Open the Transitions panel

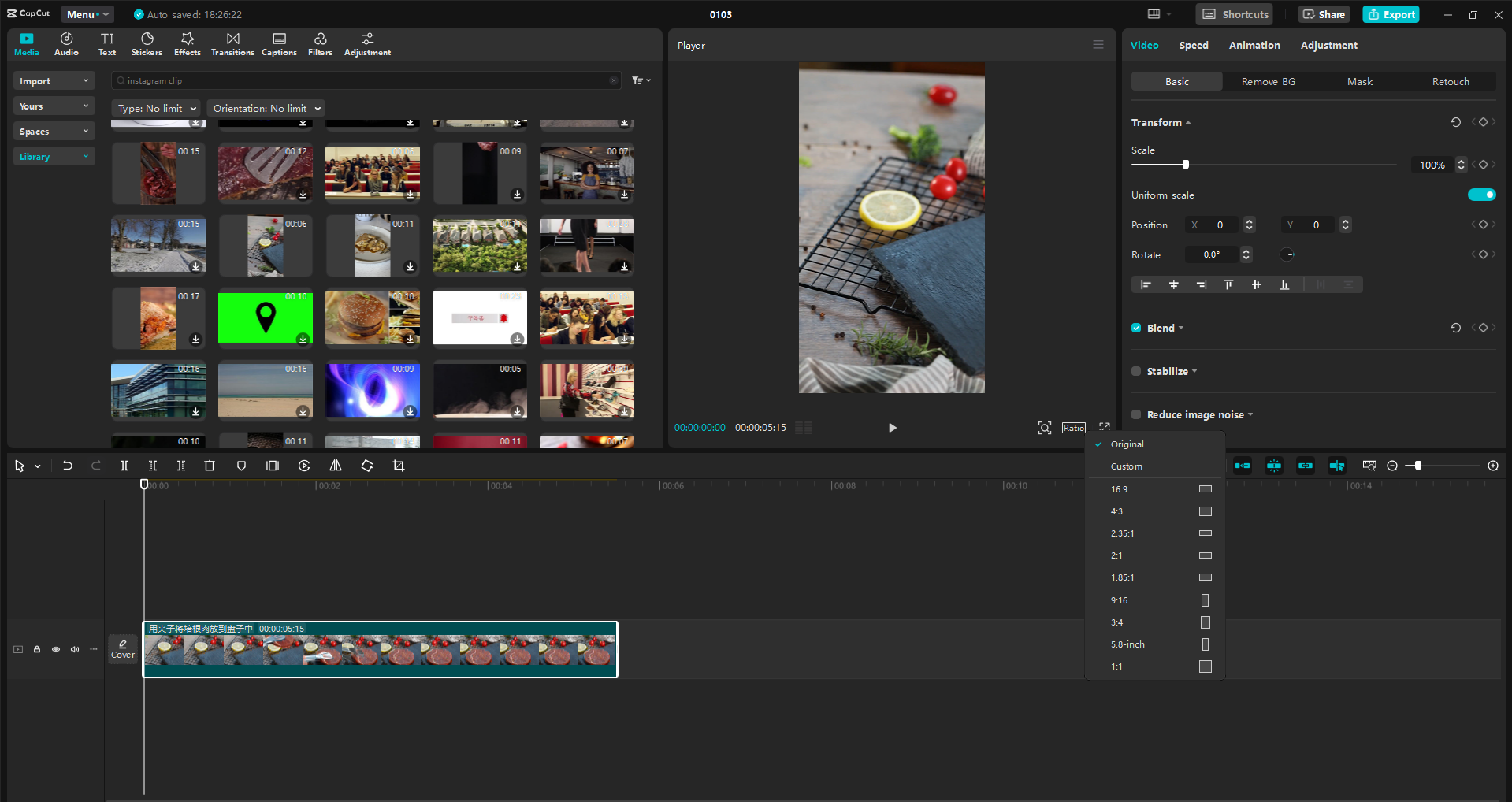coord(232,44)
